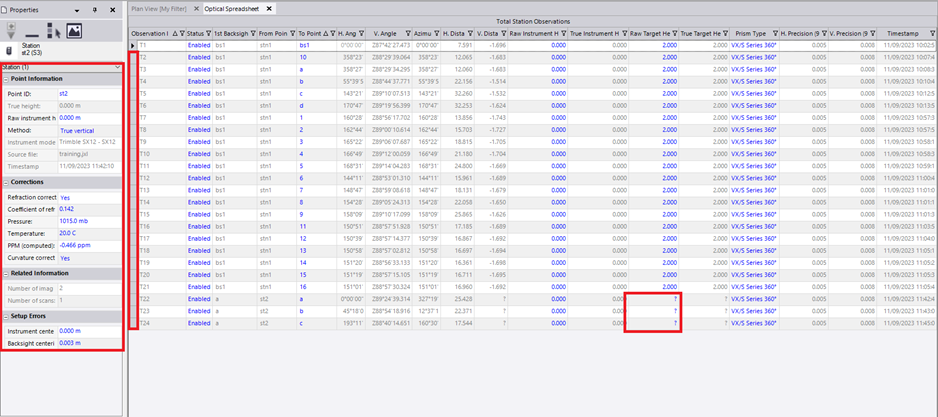This screenshot has width=938, height=417.
Task: Click the sort triangle on Observation ID column
Action: point(175,33)
